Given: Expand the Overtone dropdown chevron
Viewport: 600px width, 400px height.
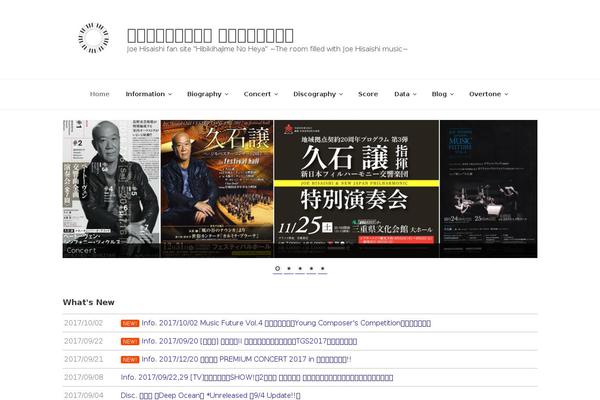Looking at the screenshot, I should click(x=506, y=95).
